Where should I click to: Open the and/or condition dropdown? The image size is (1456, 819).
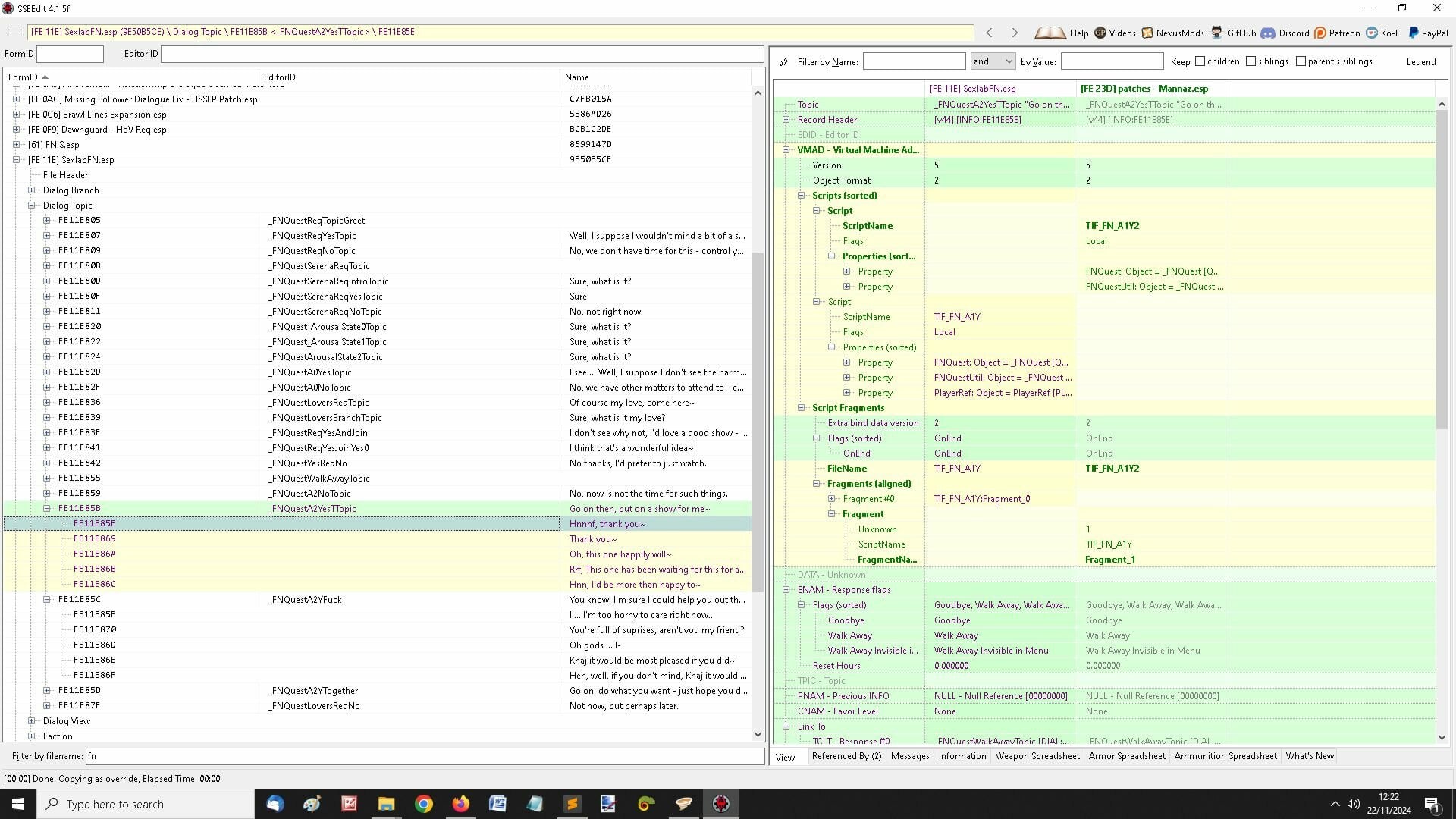tap(993, 61)
